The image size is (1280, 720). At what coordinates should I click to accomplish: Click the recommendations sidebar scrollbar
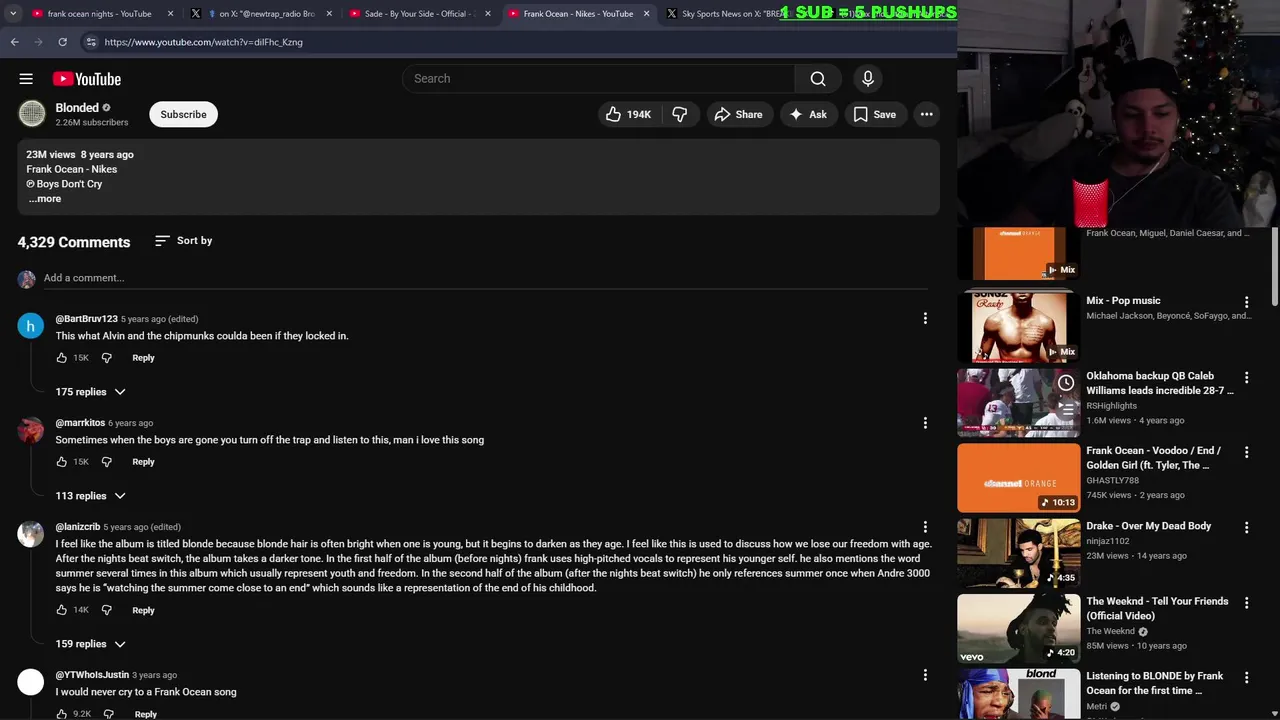pyautogui.click(x=1274, y=267)
